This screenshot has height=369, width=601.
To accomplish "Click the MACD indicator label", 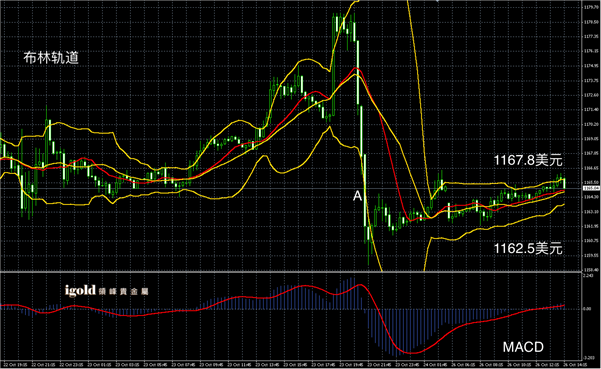I will click(x=523, y=347).
